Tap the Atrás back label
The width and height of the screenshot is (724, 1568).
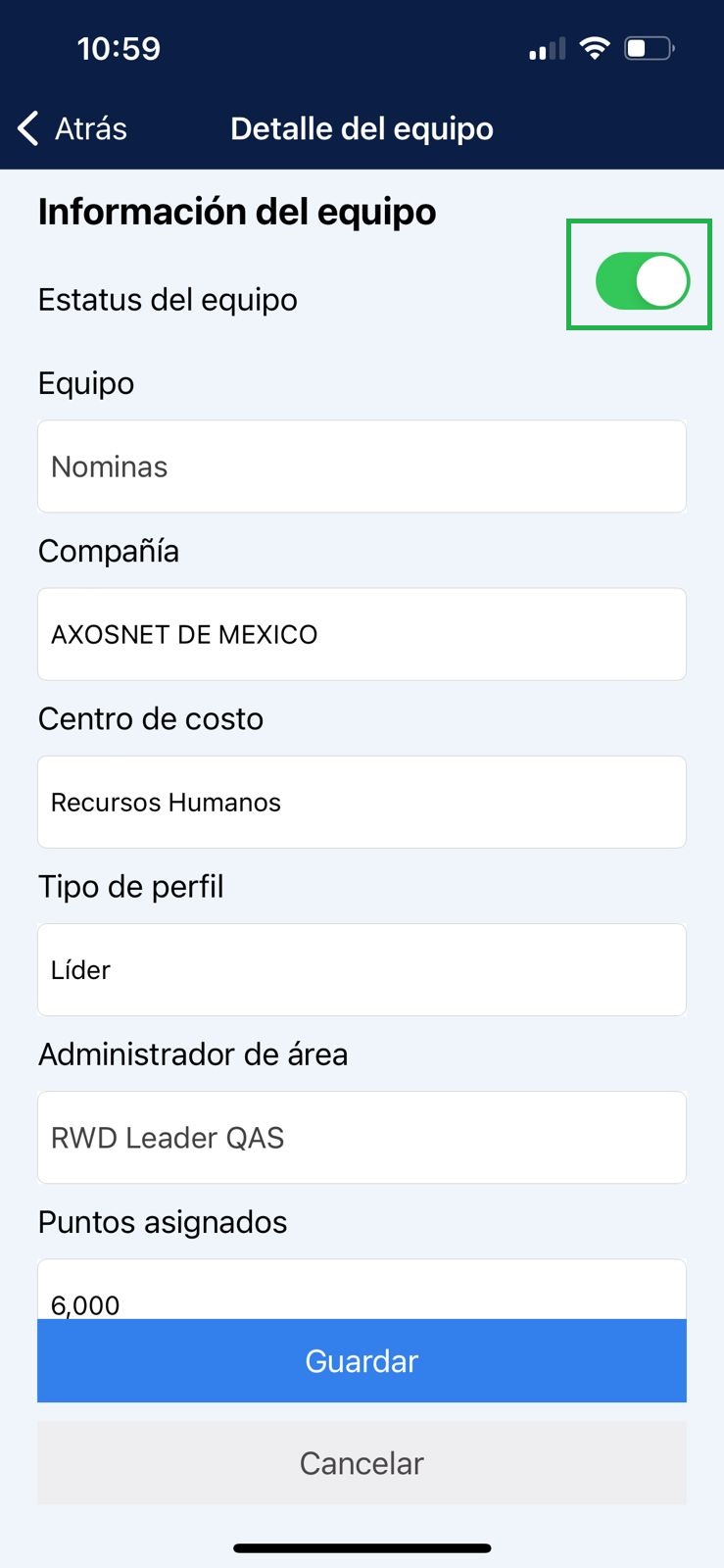[91, 128]
